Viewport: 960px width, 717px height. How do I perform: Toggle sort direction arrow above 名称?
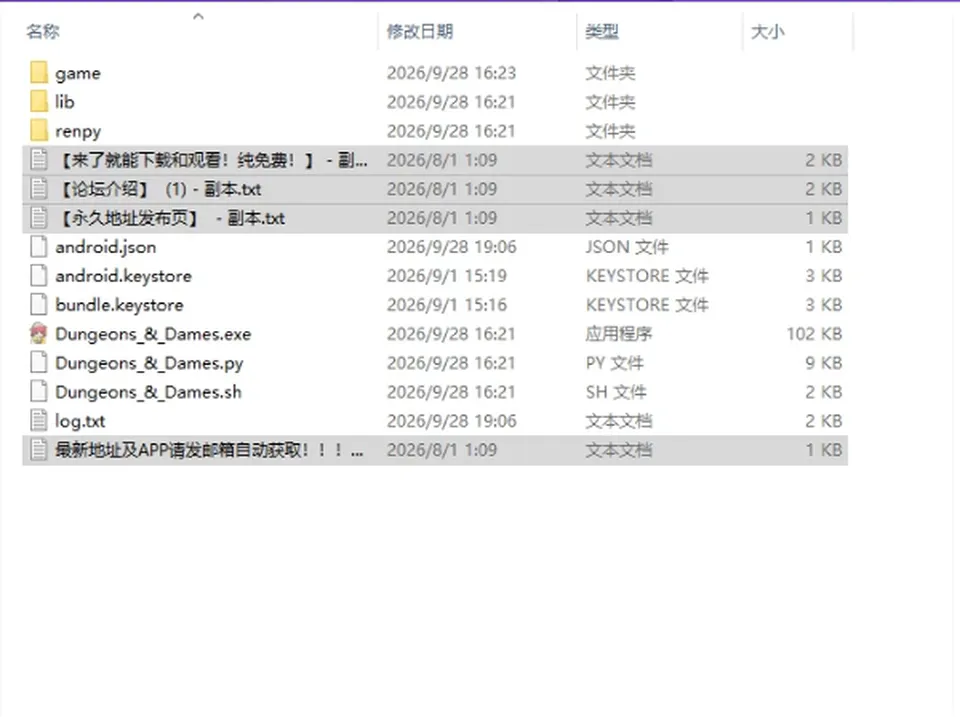point(198,17)
